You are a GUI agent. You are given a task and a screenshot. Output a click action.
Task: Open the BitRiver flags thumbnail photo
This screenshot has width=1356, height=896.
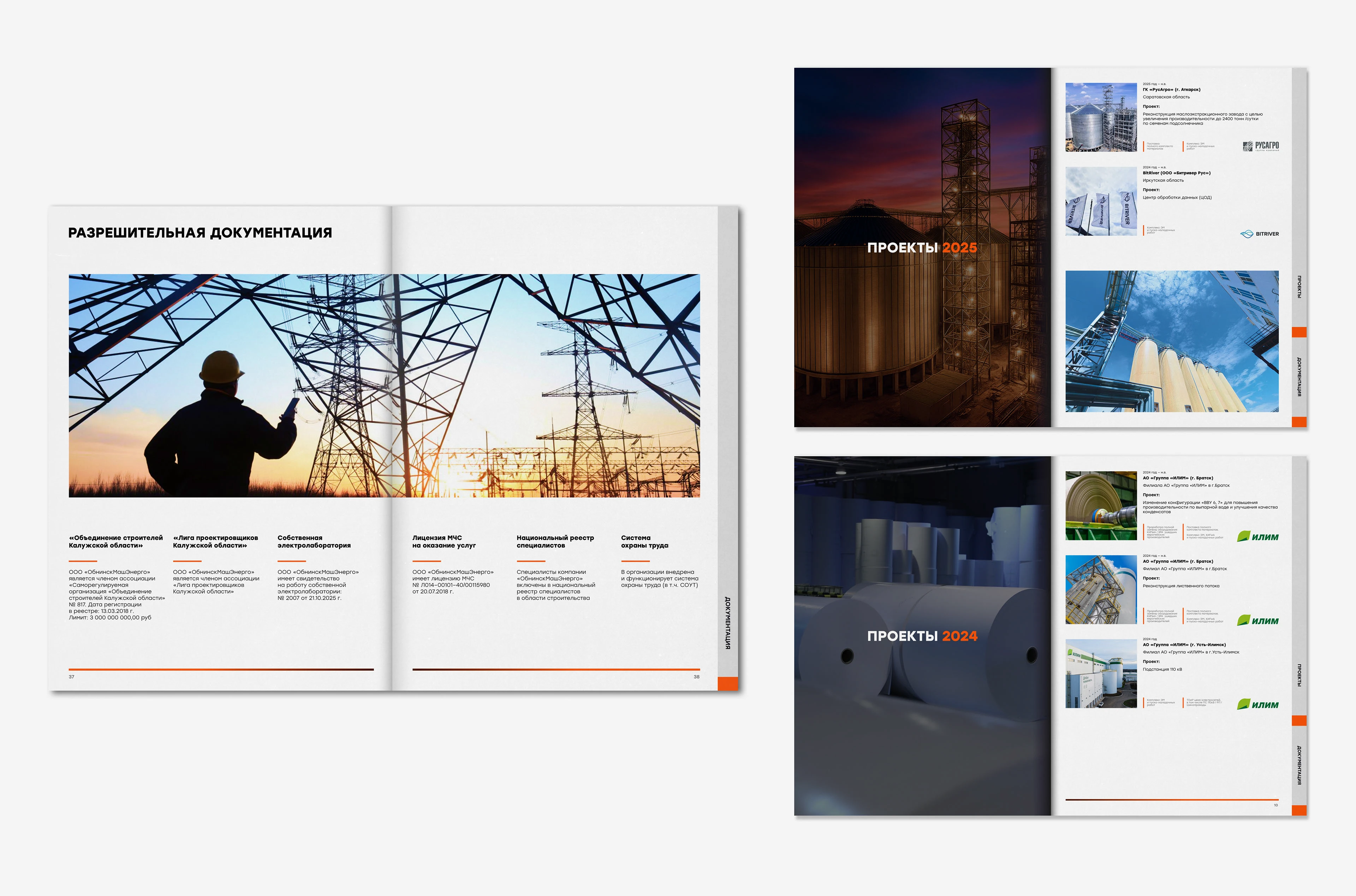[1101, 201]
